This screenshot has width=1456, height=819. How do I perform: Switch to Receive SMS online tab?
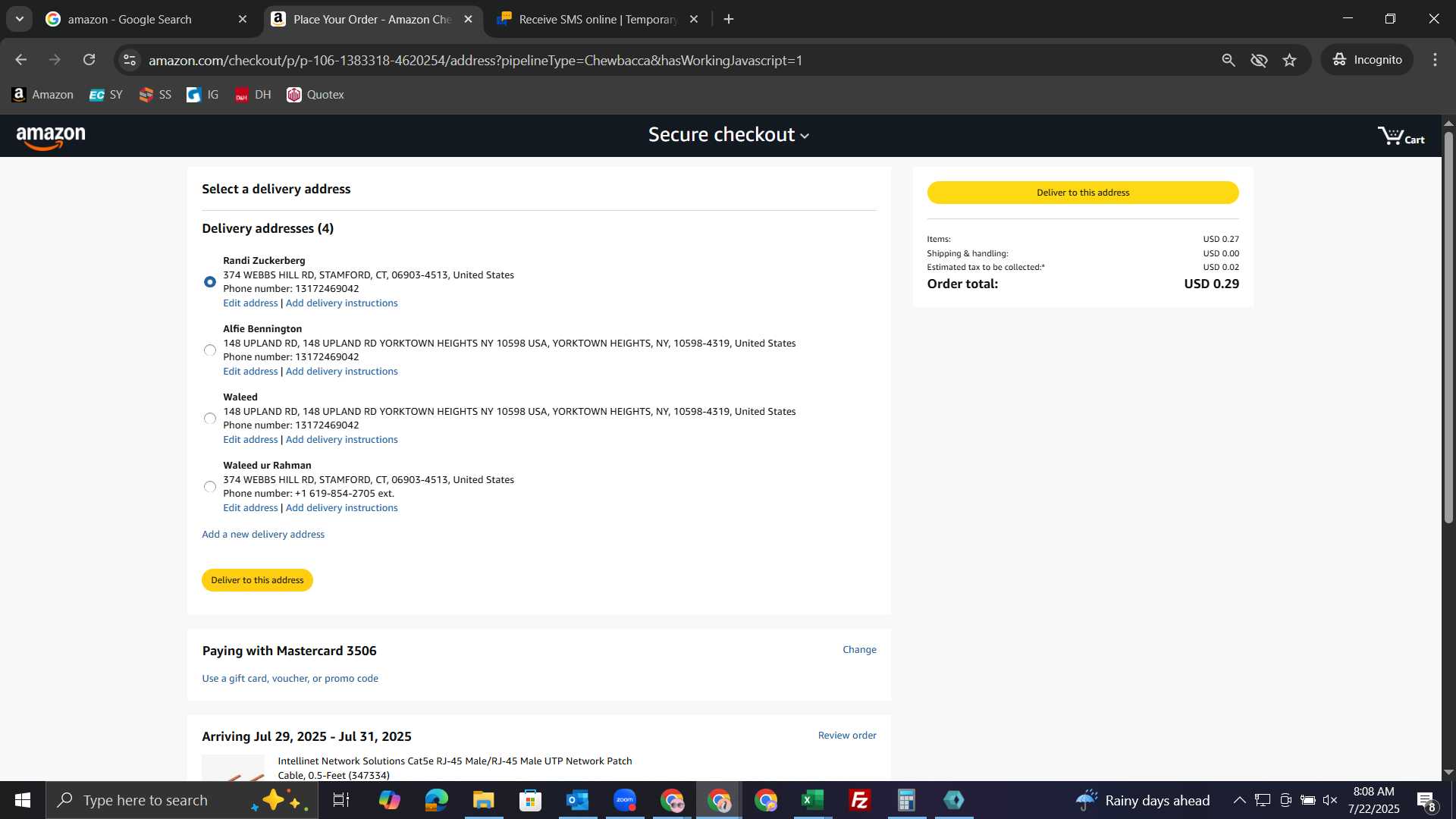[x=598, y=19]
